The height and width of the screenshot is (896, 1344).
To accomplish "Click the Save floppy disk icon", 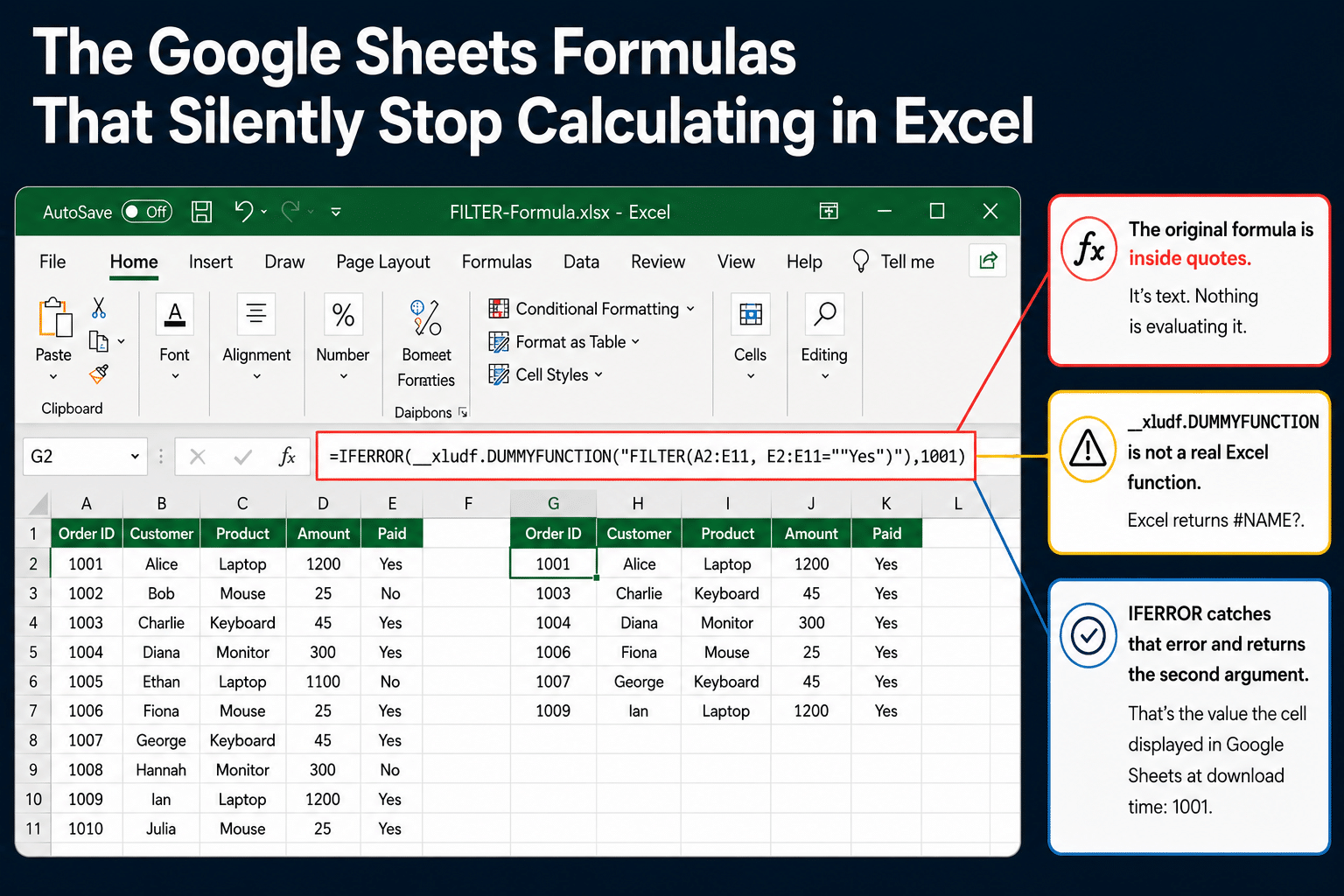I will click(x=202, y=212).
